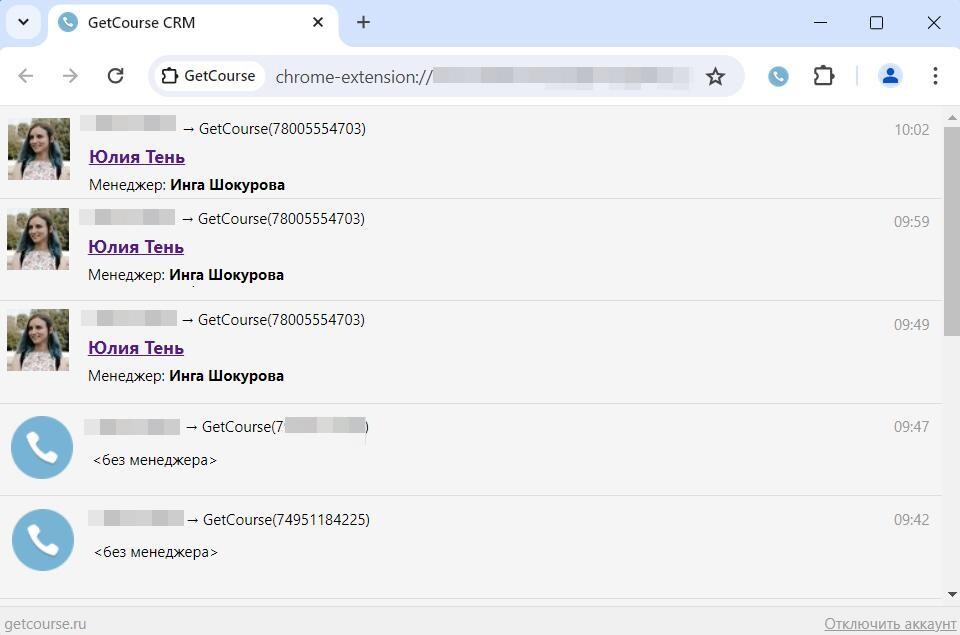The image size is (960, 635).
Task: Click the scroll down arrow of the call list
Action: click(951, 594)
